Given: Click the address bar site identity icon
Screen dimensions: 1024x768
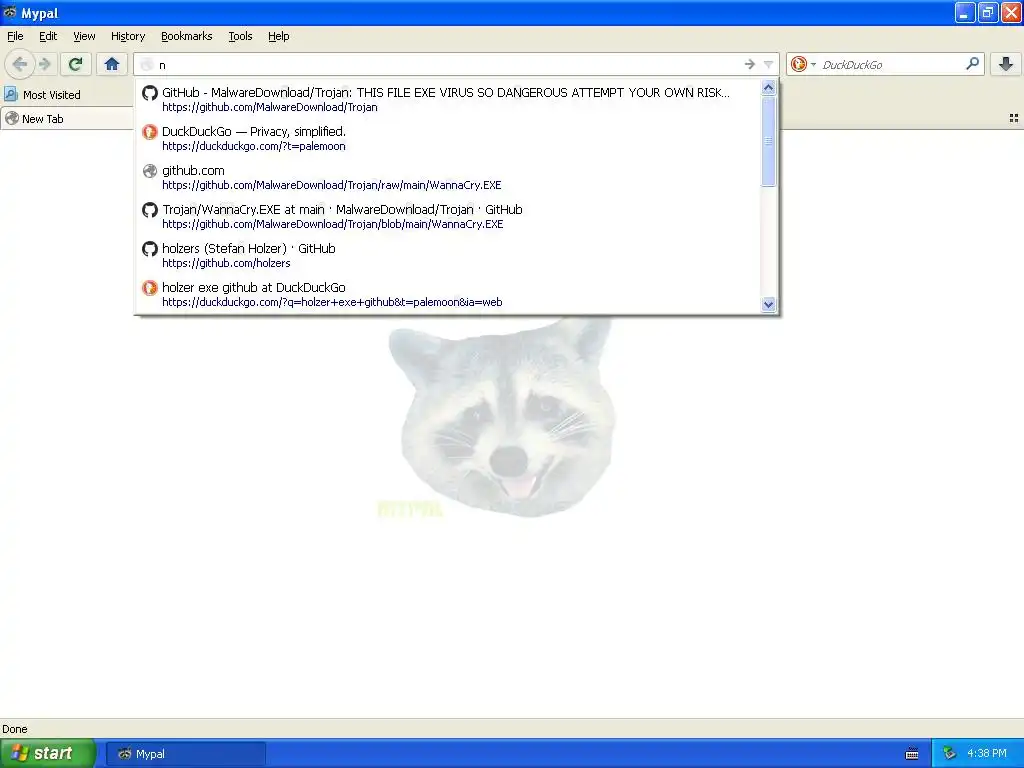Looking at the screenshot, I should point(147,65).
